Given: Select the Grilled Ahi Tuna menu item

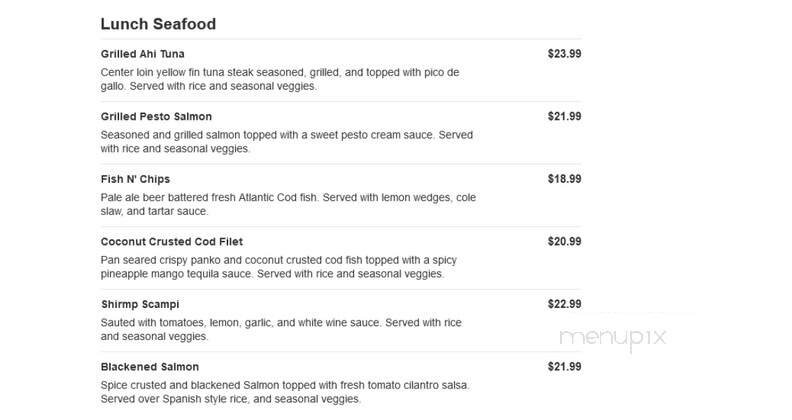Looking at the screenshot, I should 143,54.
